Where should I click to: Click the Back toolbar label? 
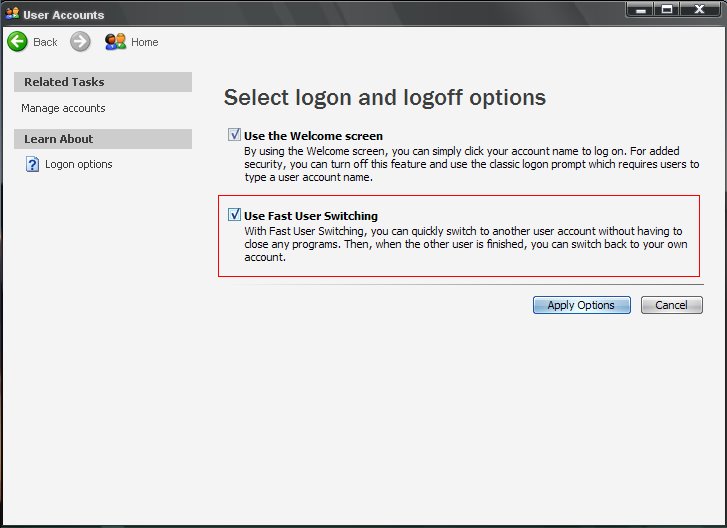[45, 42]
